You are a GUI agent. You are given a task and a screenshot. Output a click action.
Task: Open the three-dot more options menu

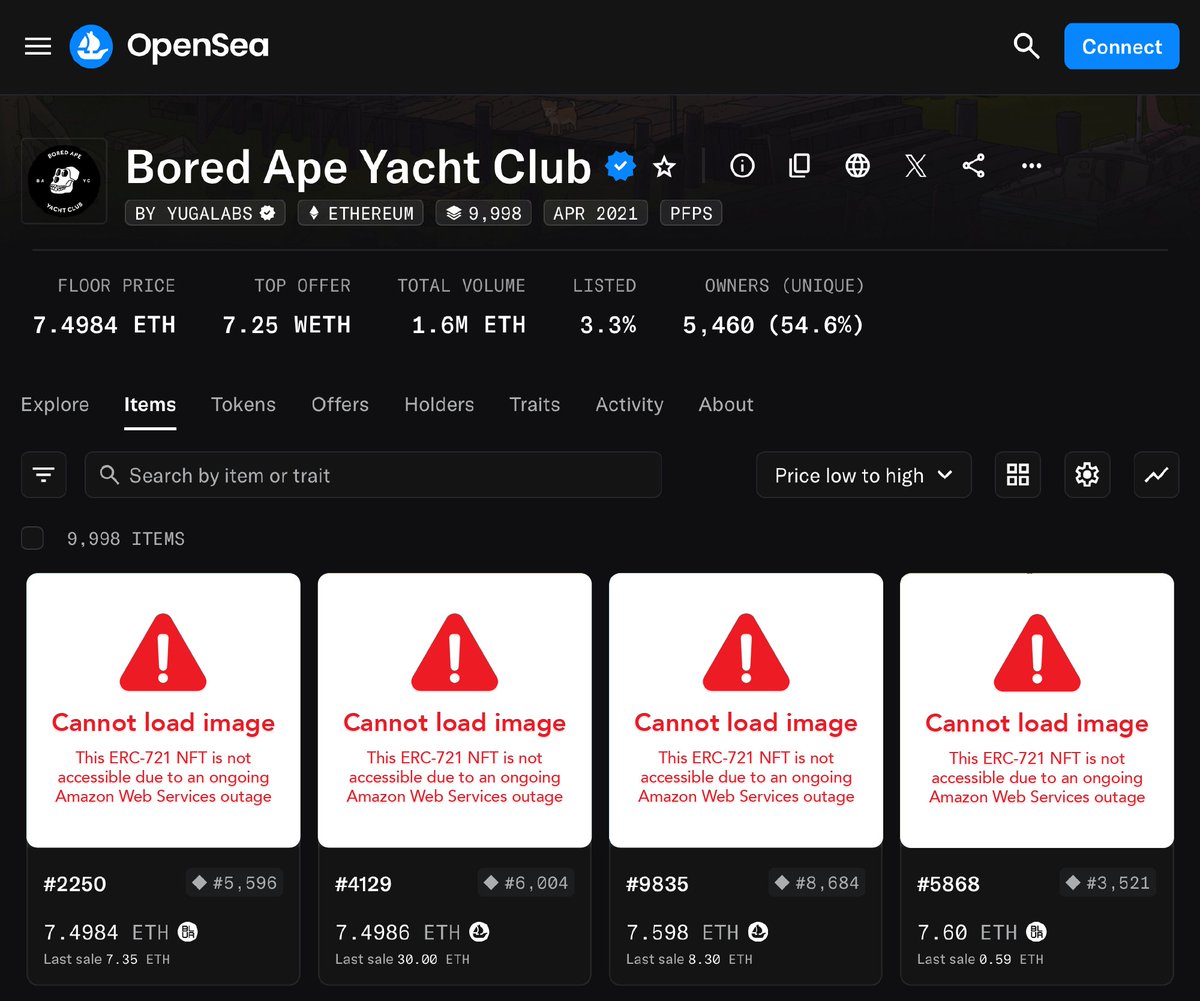pos(1031,167)
